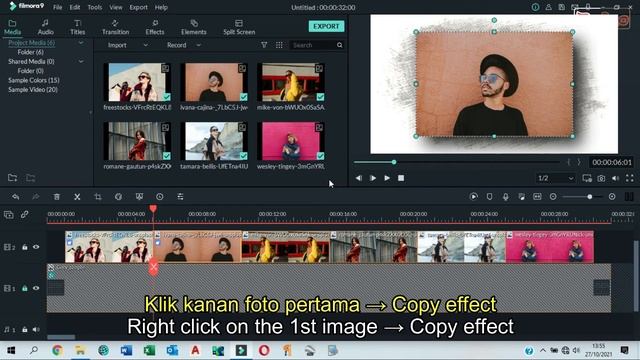Open the Tools menu

click(95, 7)
